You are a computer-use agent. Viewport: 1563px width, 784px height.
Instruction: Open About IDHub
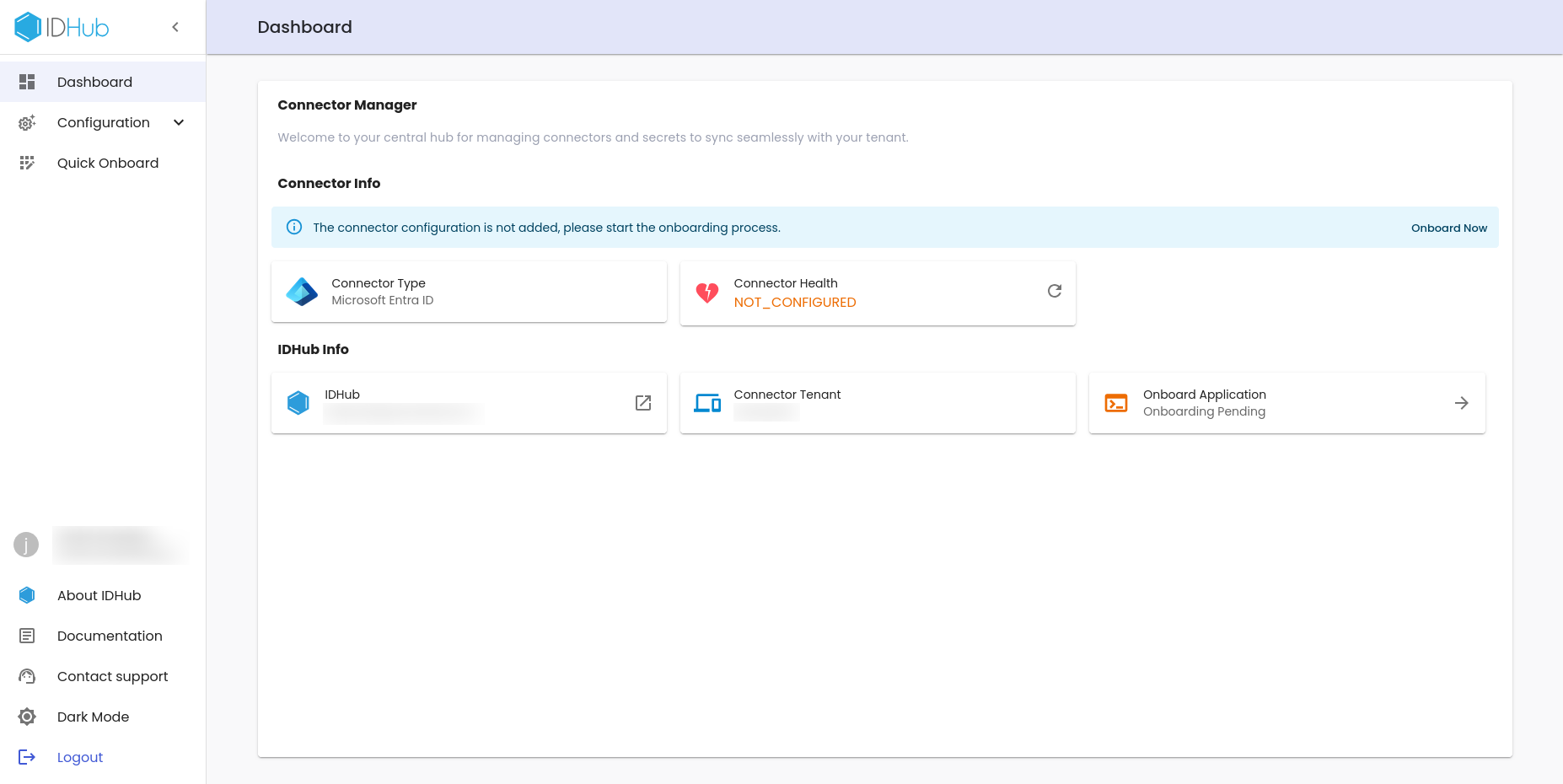pyautogui.click(x=99, y=595)
